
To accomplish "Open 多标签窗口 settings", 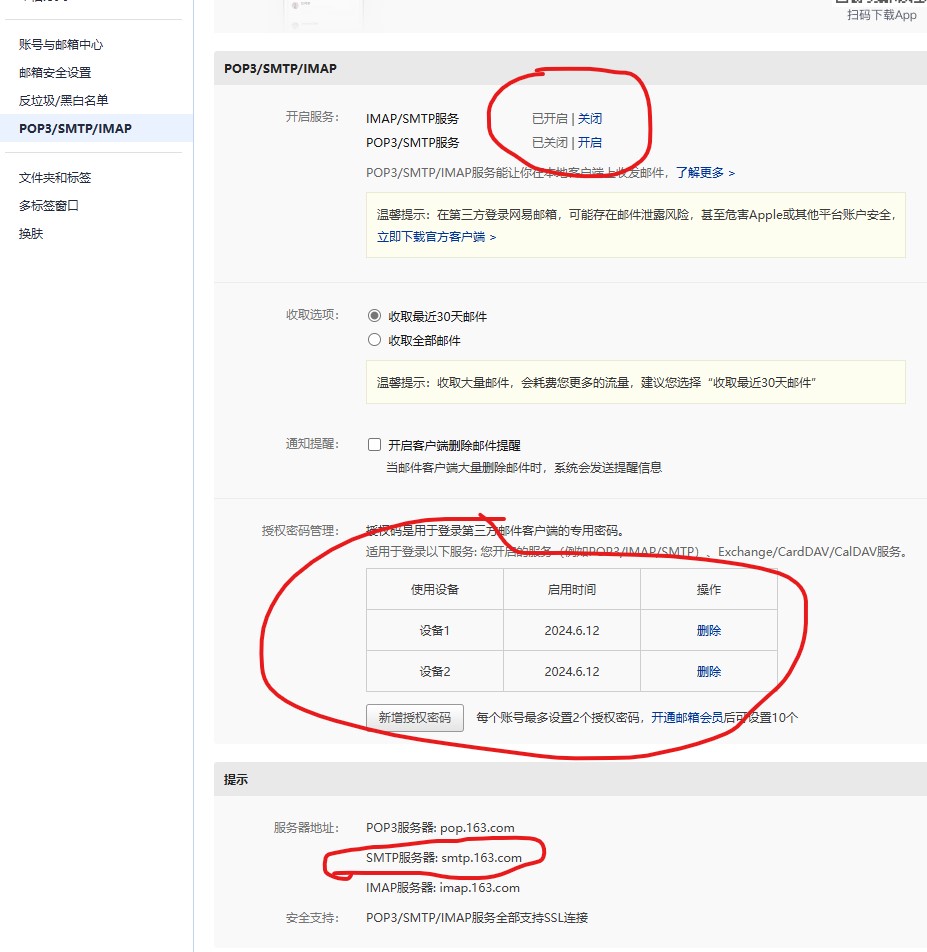I will point(49,206).
